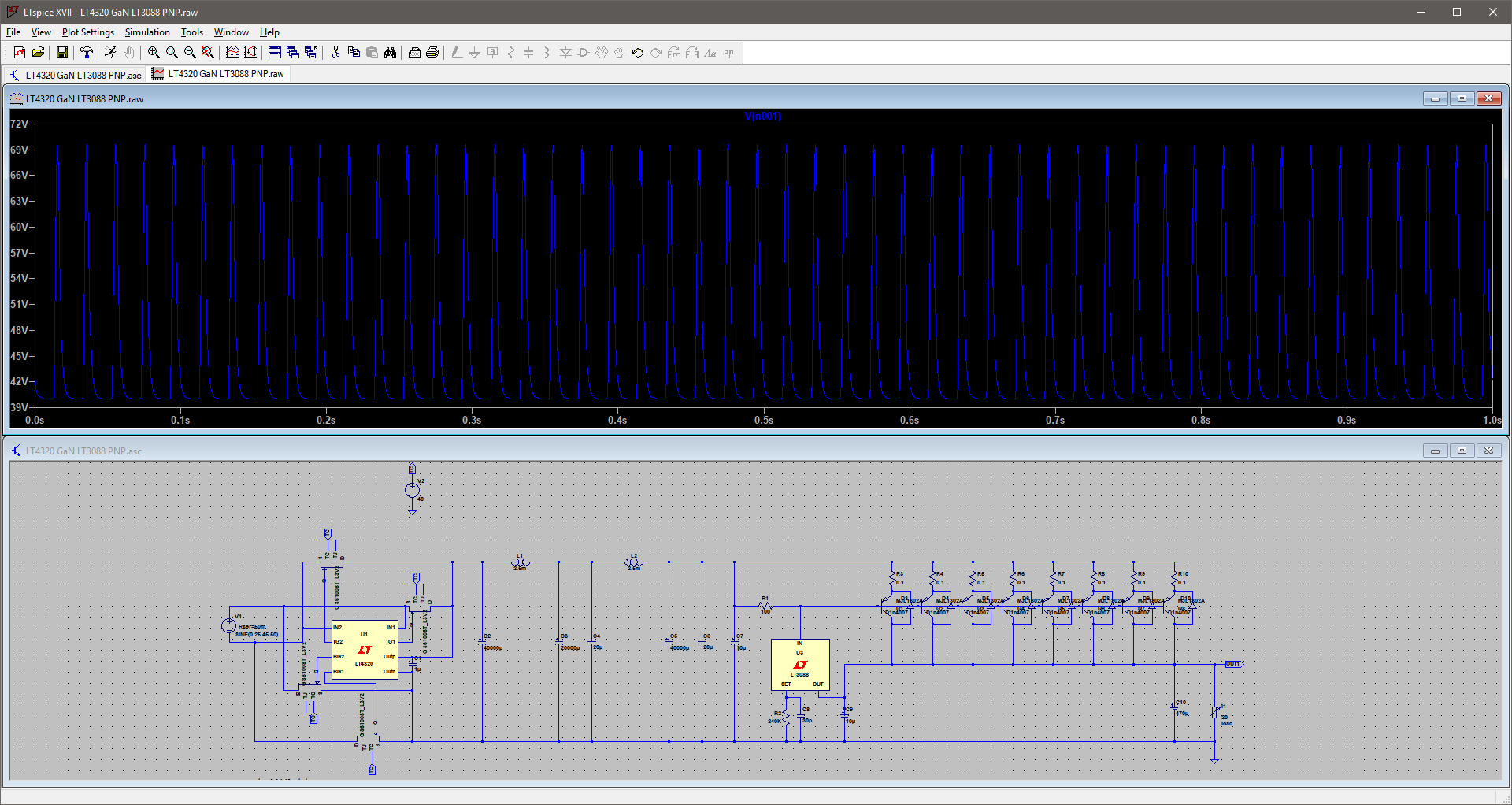
Task: Click the Zoom to Fit icon
Action: (x=208, y=53)
